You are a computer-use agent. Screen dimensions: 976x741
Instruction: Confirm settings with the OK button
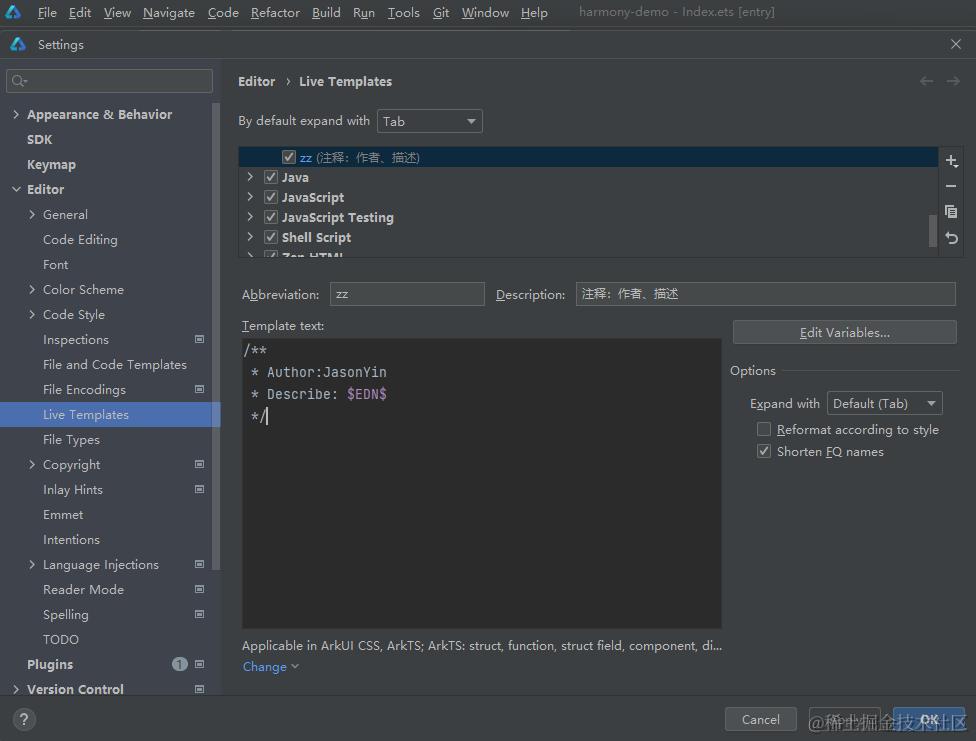pos(929,719)
